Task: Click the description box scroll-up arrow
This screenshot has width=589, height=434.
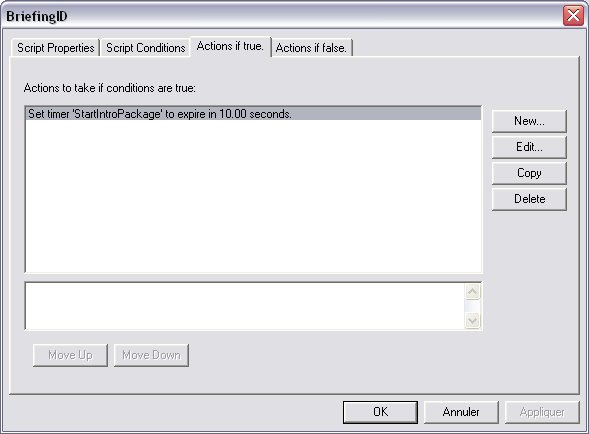Action: 473,292
